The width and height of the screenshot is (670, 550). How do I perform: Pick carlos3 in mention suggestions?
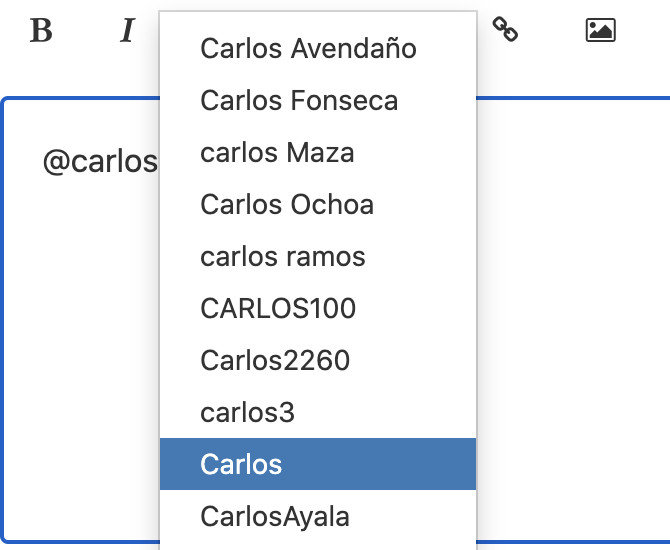(318, 412)
